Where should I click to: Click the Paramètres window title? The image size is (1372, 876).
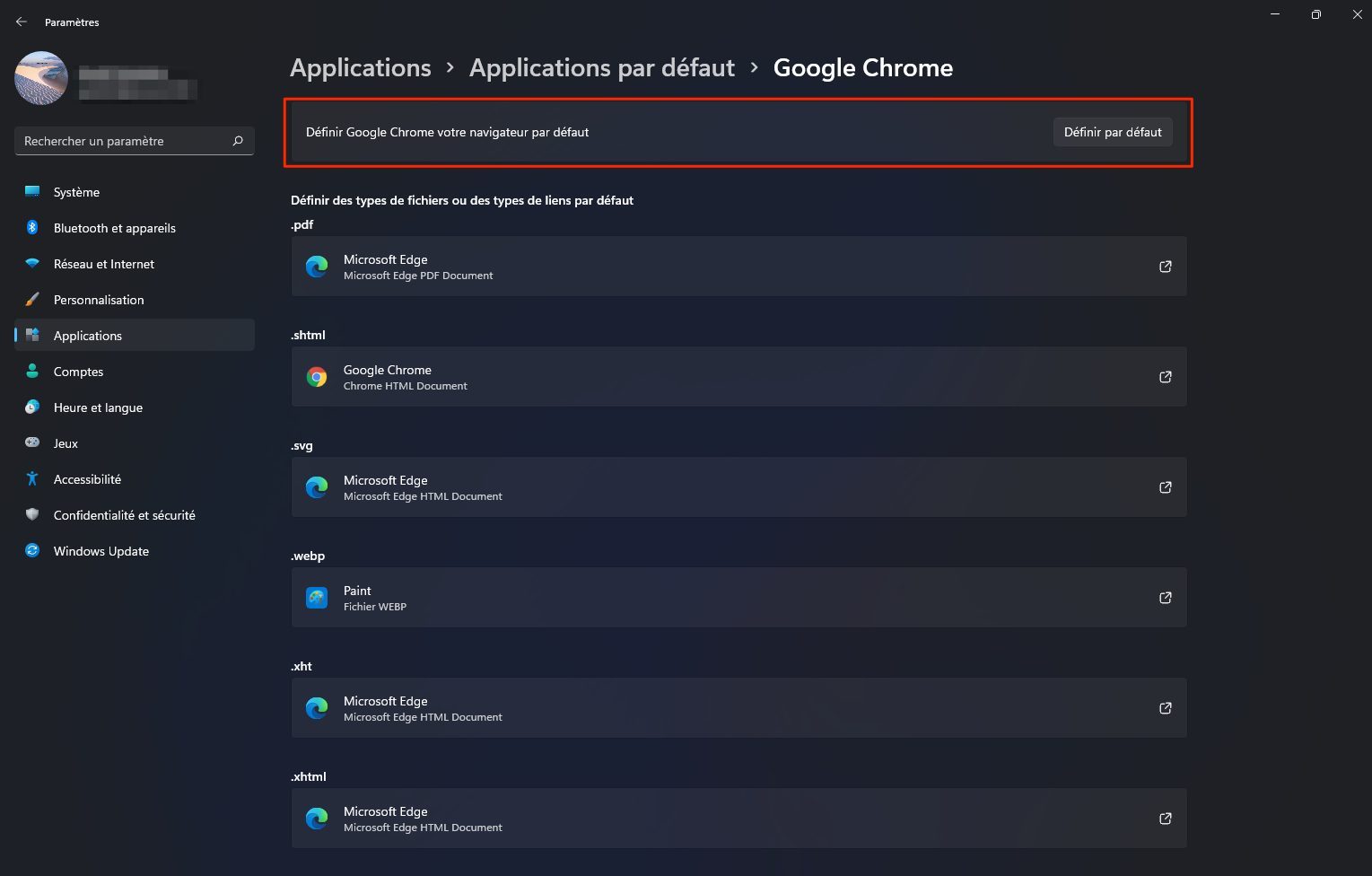pyautogui.click(x=72, y=22)
